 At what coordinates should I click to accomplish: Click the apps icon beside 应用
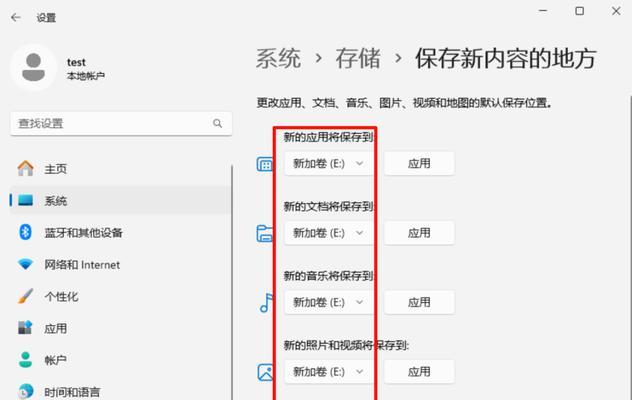click(x=25, y=327)
